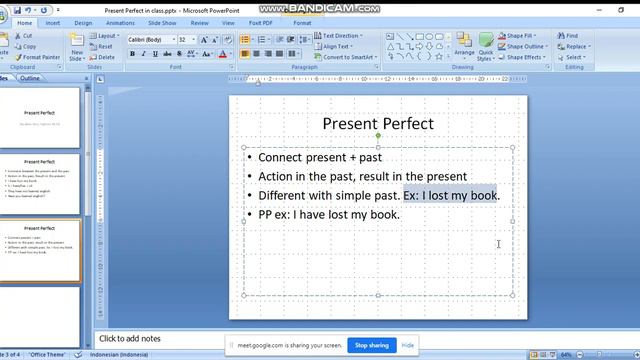Delete the current slide
The width and height of the screenshot is (640, 360).
pyautogui.click(x=102, y=57)
